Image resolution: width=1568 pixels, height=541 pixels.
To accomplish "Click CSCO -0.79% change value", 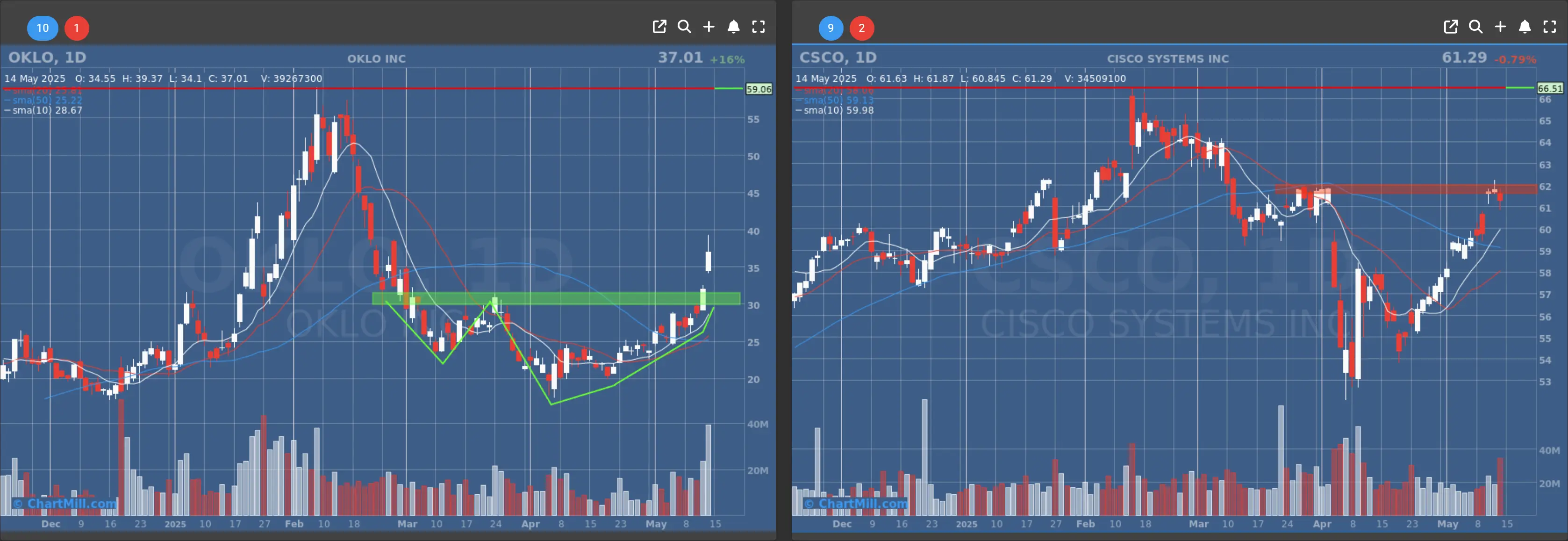I will coord(1515,60).
